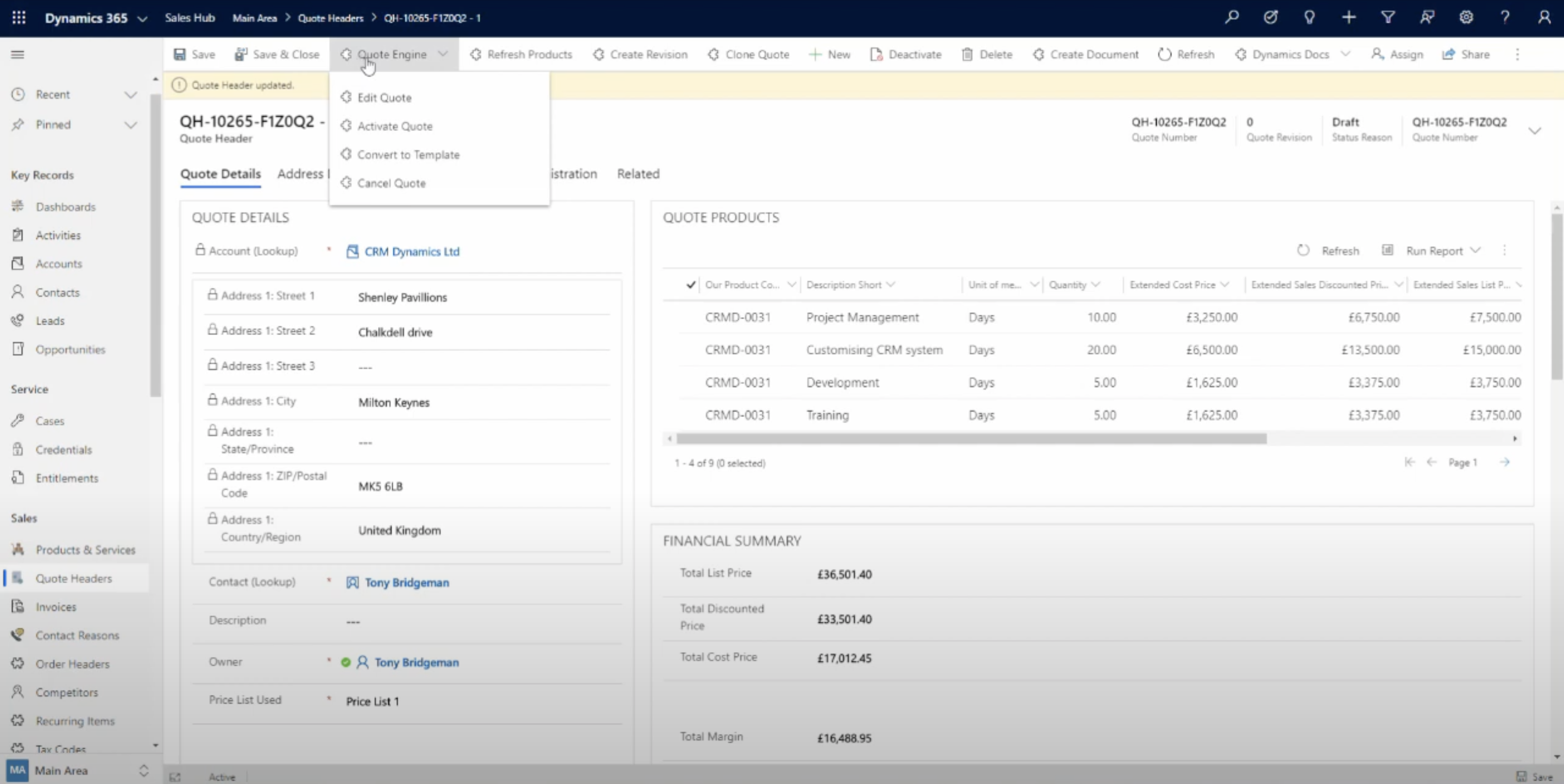The height and width of the screenshot is (784, 1564).
Task: Open the Settings gear
Action: click(1466, 17)
